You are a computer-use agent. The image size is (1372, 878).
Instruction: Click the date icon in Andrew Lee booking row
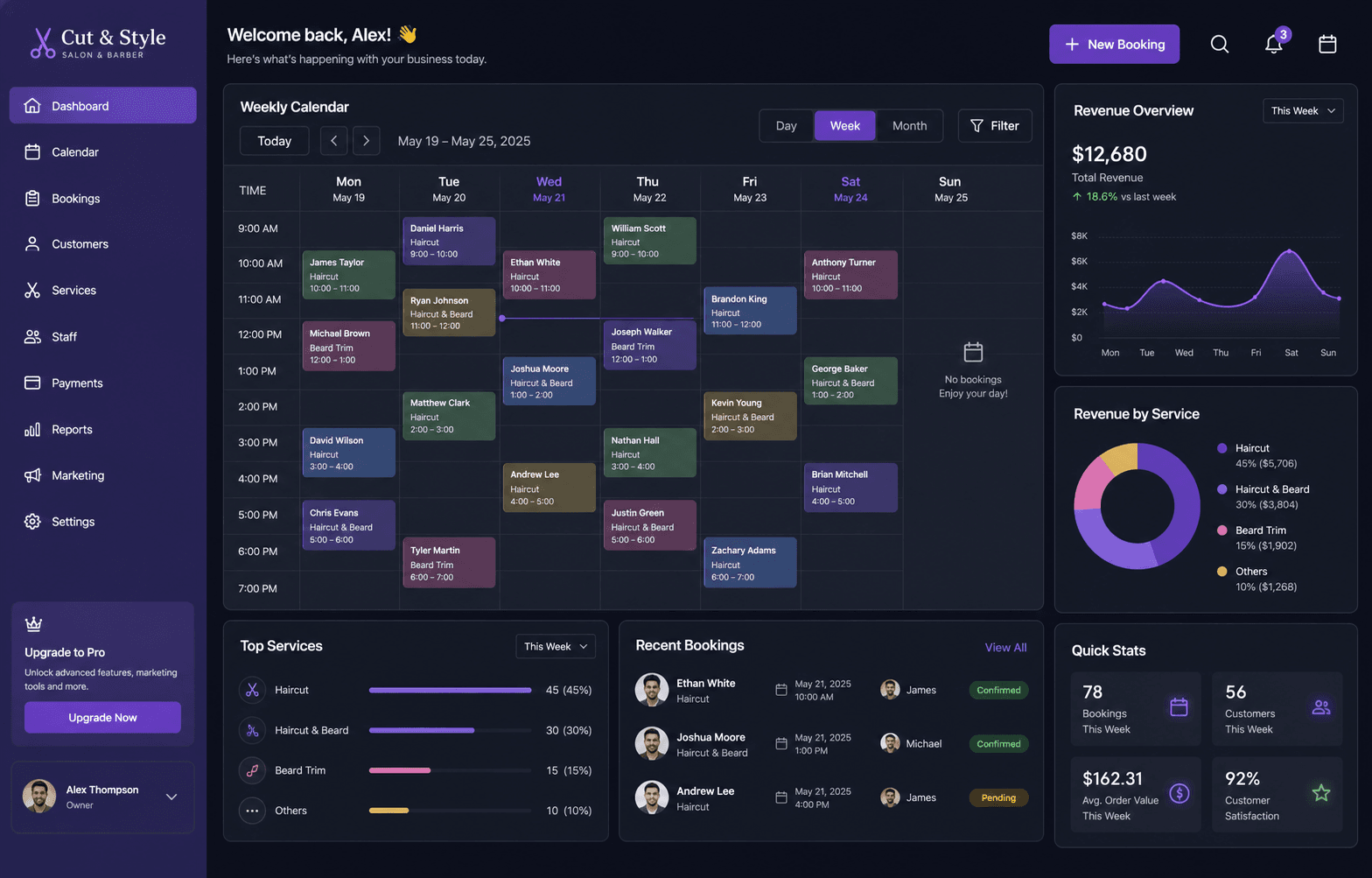(x=781, y=797)
